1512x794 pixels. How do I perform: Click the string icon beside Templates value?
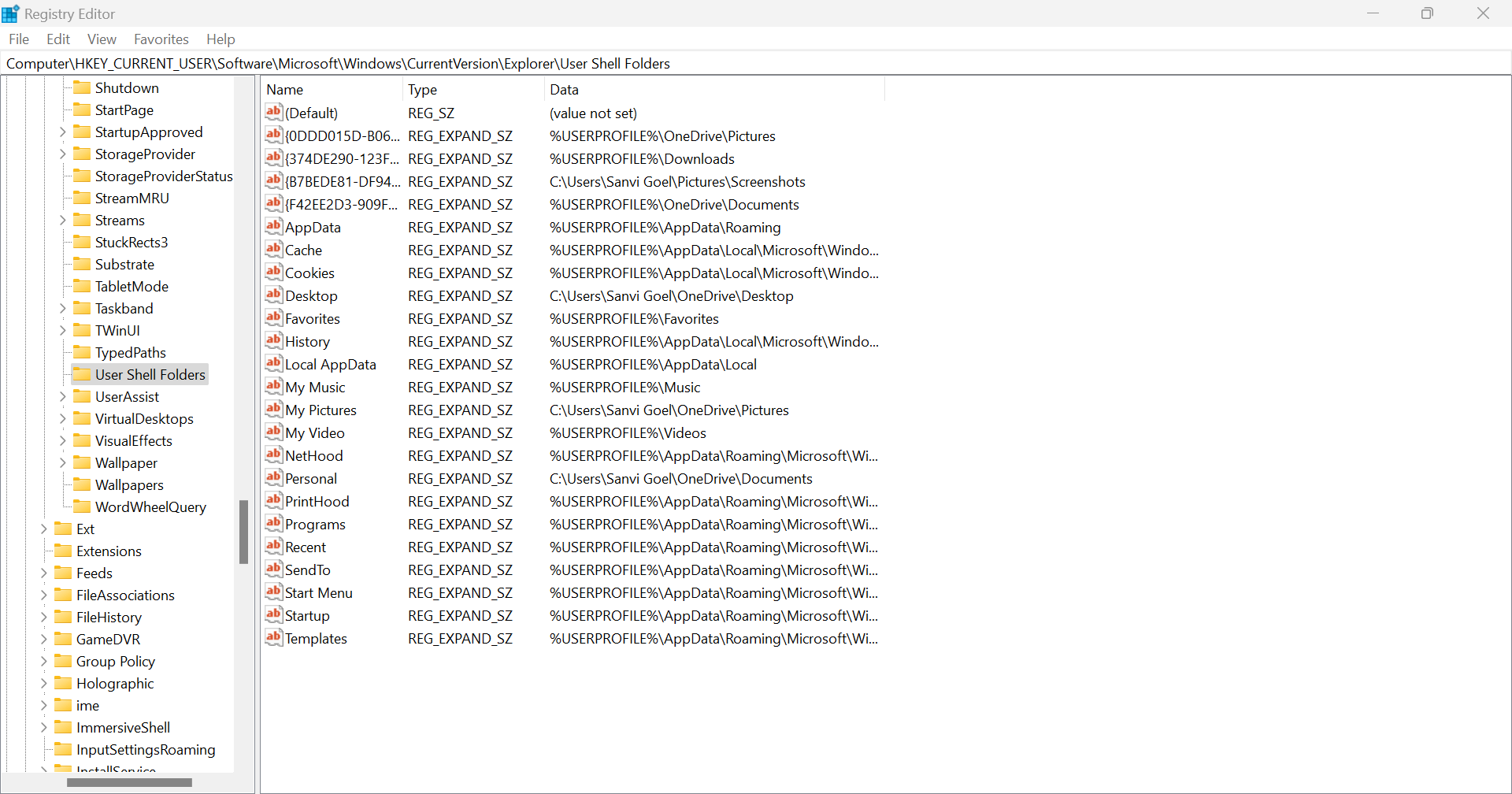click(x=273, y=638)
